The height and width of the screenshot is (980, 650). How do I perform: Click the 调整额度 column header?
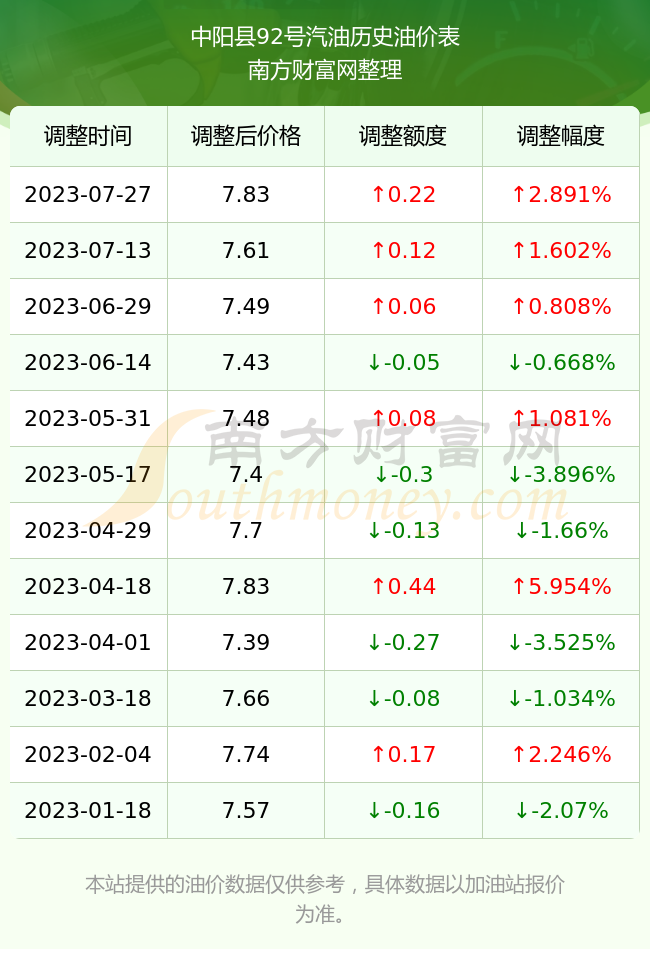[x=403, y=136]
